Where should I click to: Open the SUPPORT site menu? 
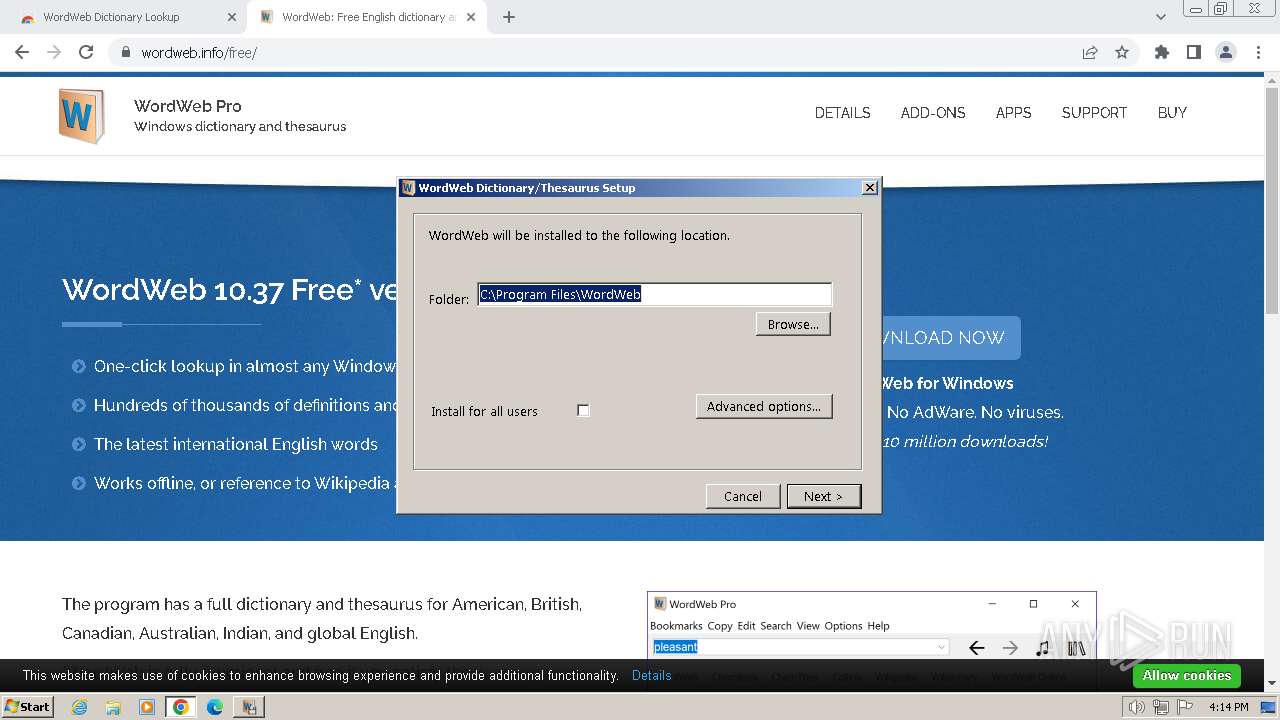click(1094, 113)
